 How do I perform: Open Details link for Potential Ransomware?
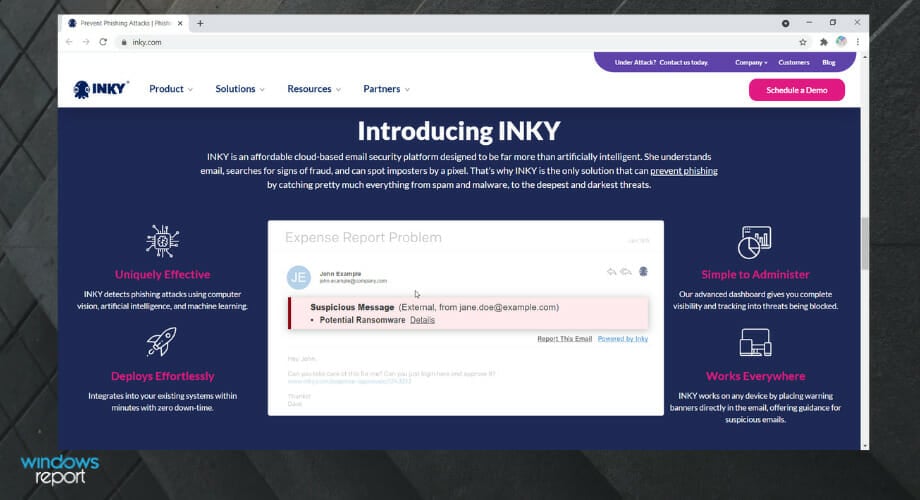(x=422, y=320)
